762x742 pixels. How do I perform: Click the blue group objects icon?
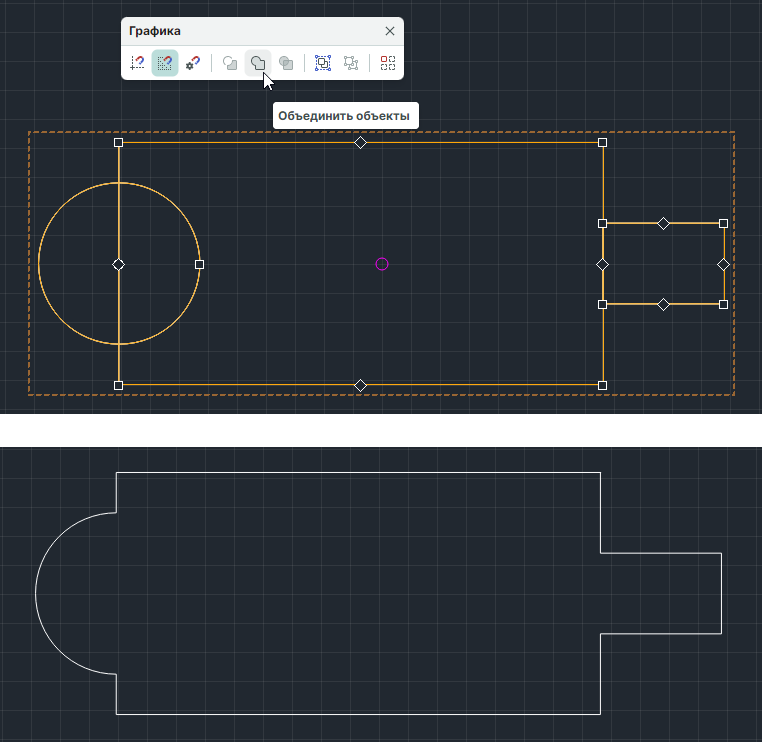pos(323,63)
